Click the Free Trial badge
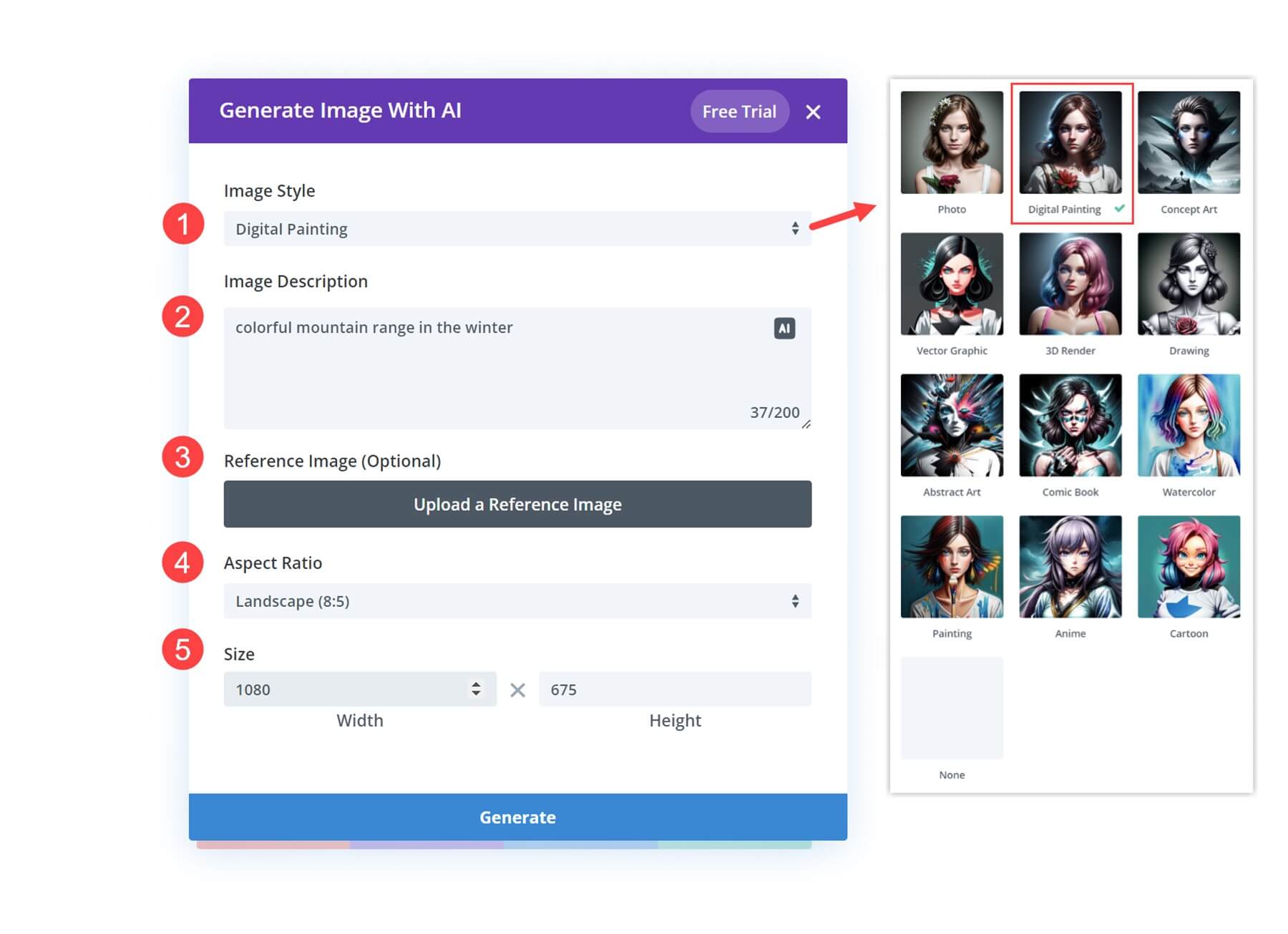Screen dimensions: 1288x934 [x=739, y=111]
